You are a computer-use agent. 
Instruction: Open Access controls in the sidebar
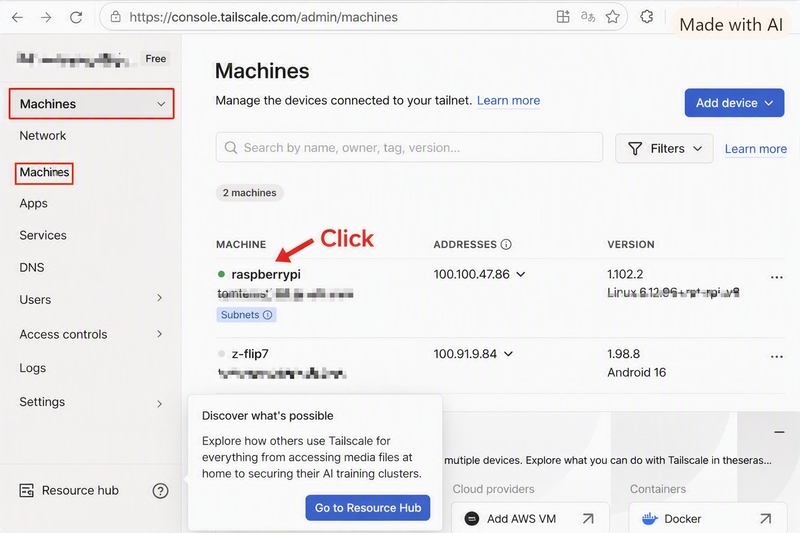[63, 334]
